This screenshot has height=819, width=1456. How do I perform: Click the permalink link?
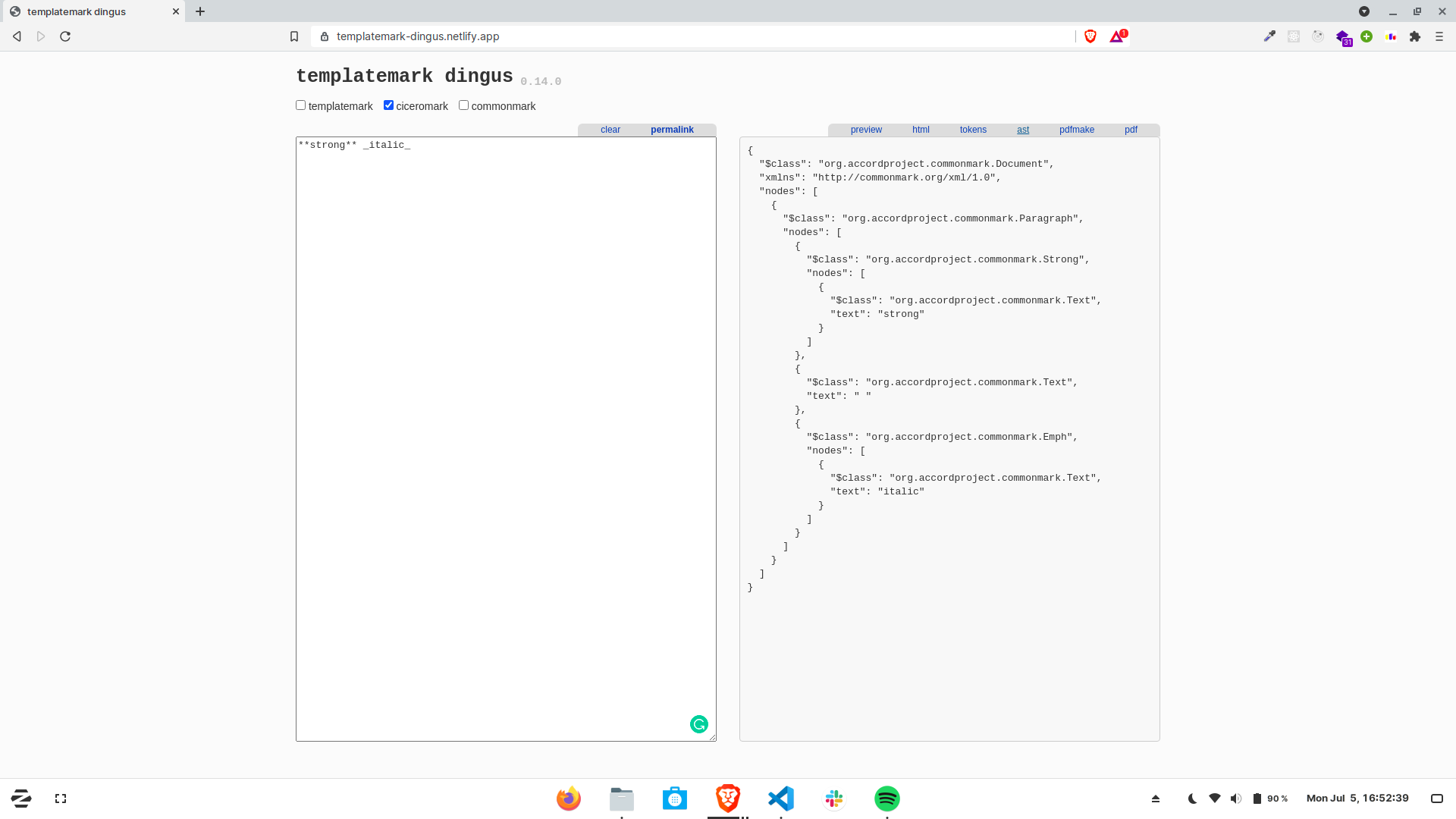click(672, 130)
